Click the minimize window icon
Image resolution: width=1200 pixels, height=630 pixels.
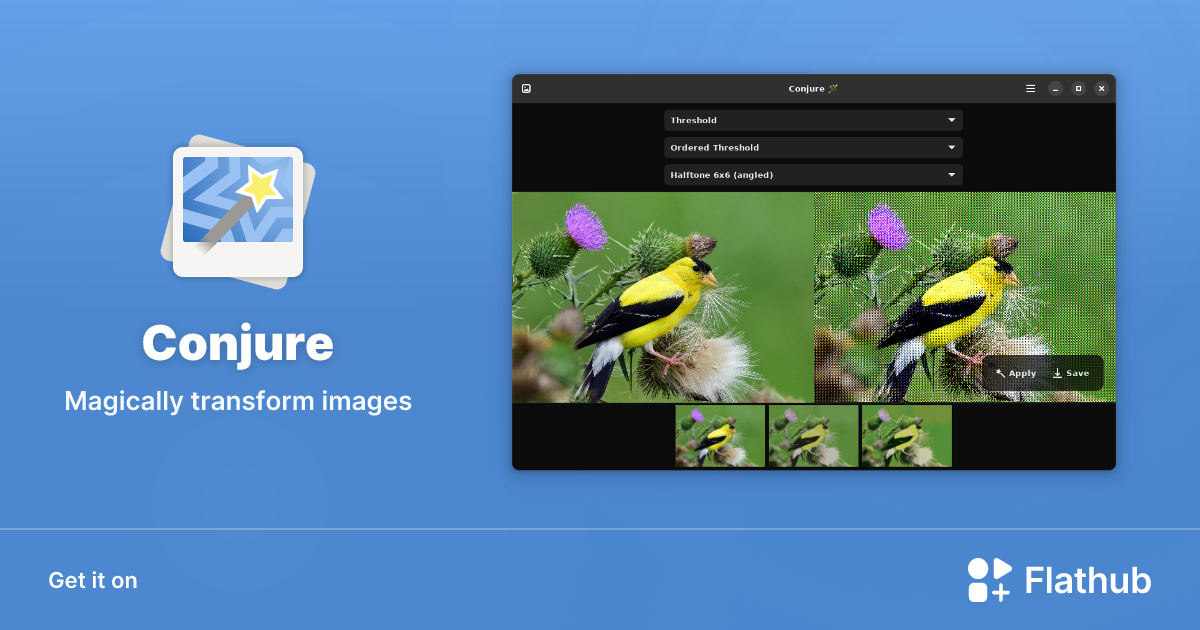(1054, 88)
